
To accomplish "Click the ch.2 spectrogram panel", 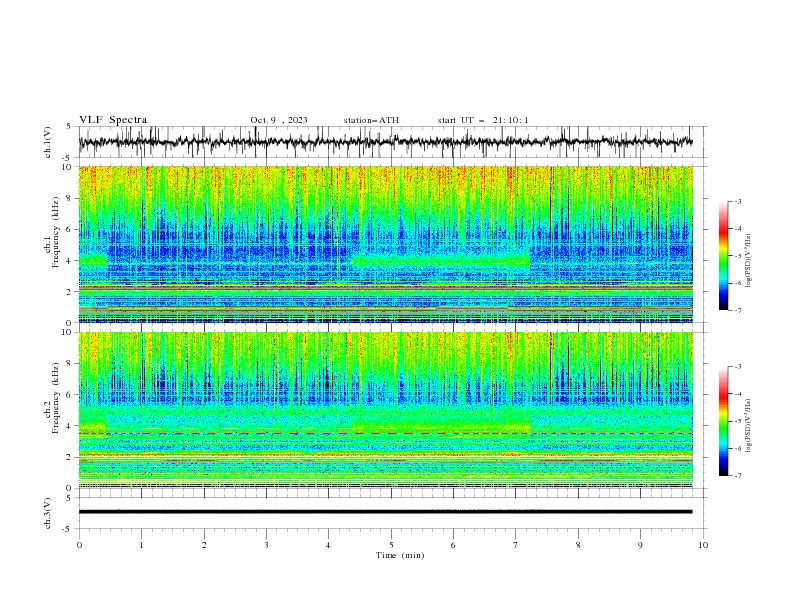I will 386,410.
